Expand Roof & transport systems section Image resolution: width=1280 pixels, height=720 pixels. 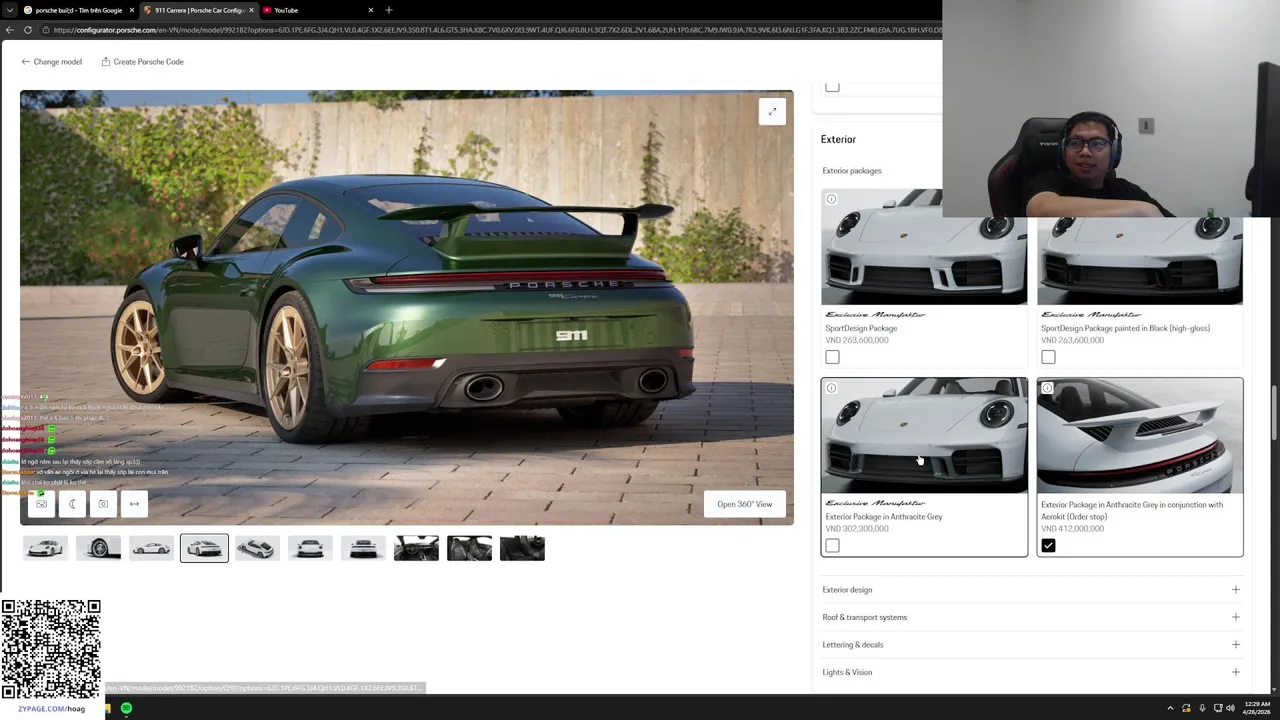pyautogui.click(x=1031, y=617)
